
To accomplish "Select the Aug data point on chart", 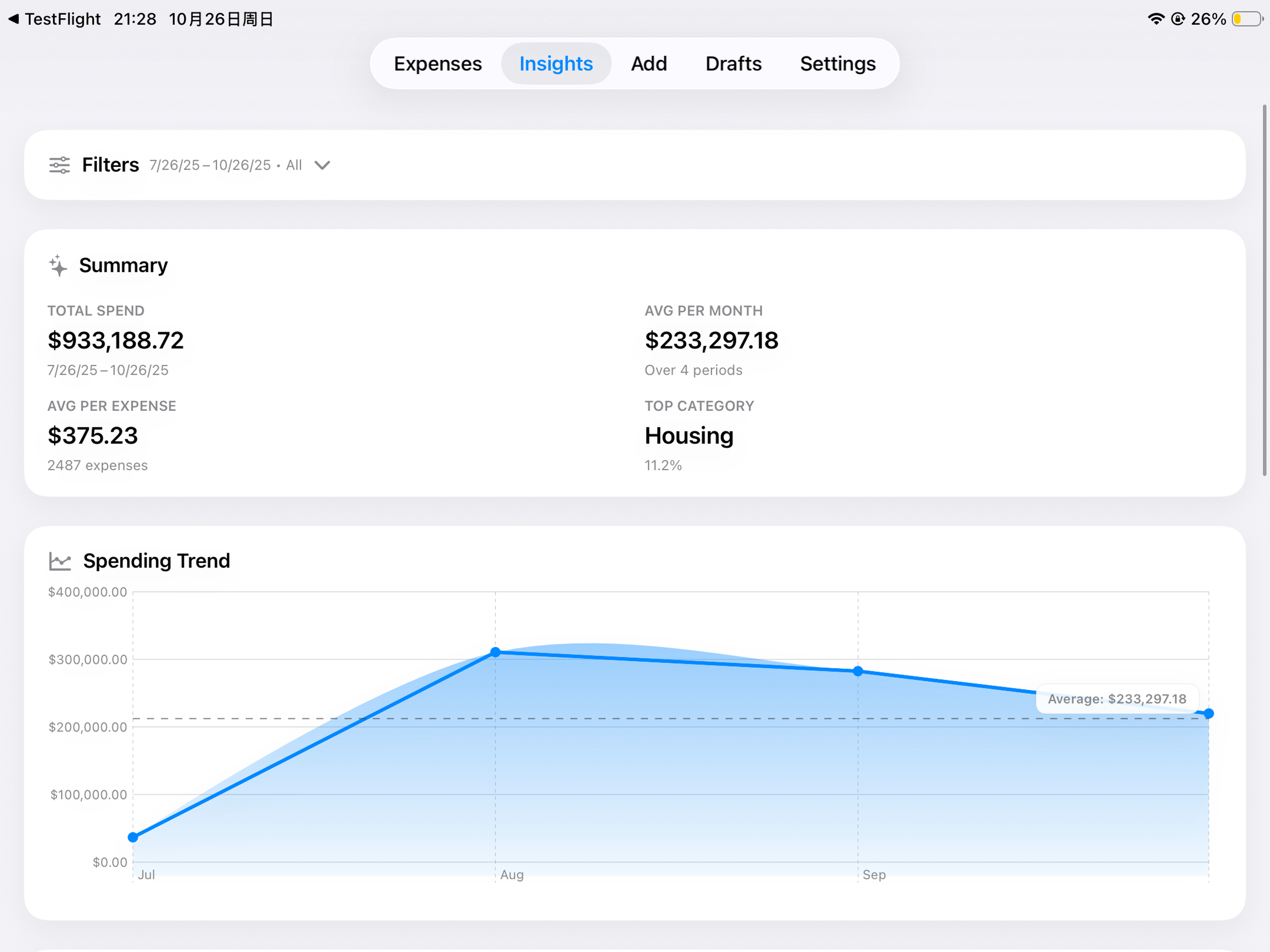I will (x=496, y=652).
